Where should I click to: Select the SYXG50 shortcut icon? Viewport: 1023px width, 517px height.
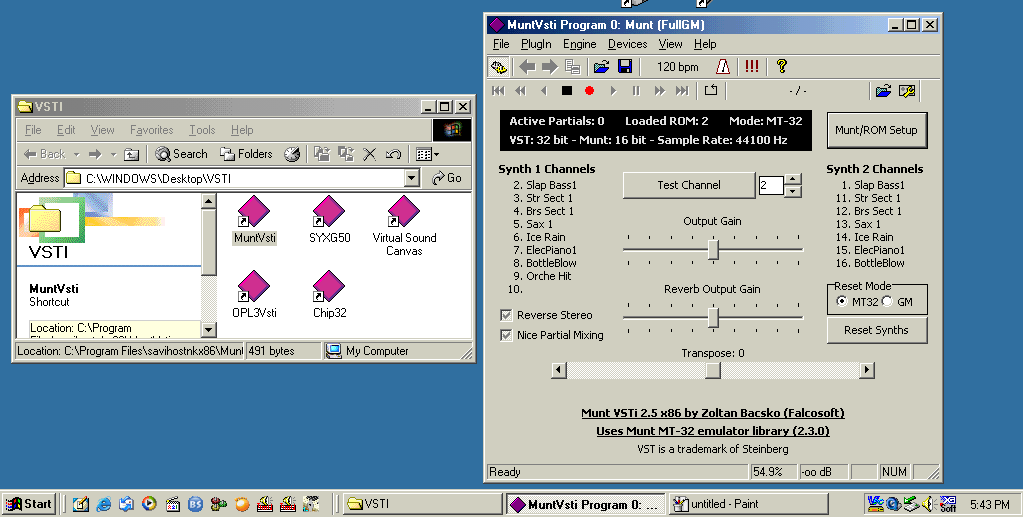coord(329,220)
